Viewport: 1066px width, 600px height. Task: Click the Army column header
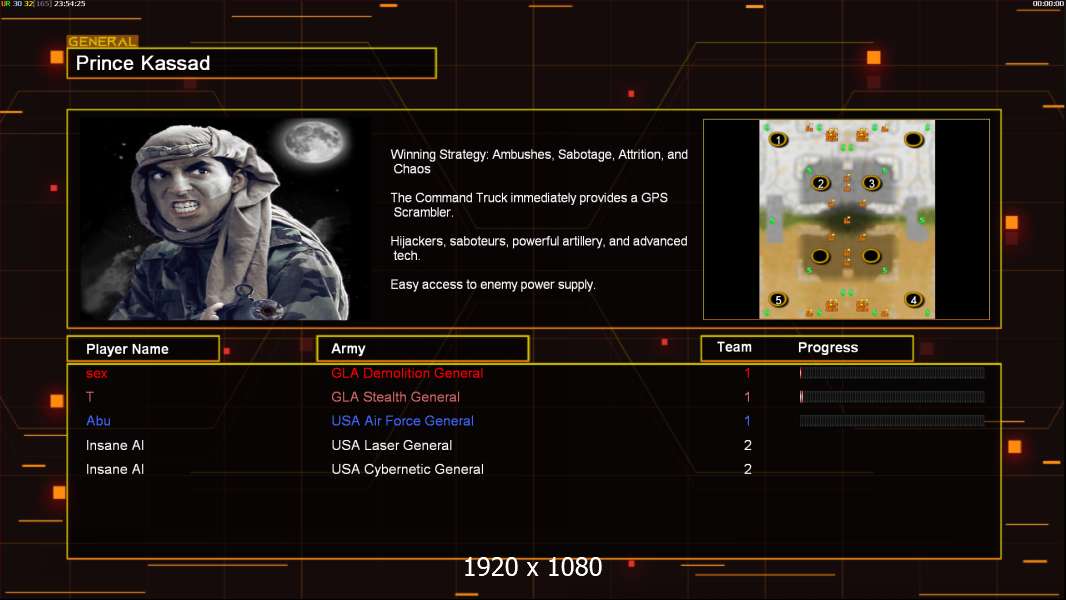pyautogui.click(x=423, y=349)
